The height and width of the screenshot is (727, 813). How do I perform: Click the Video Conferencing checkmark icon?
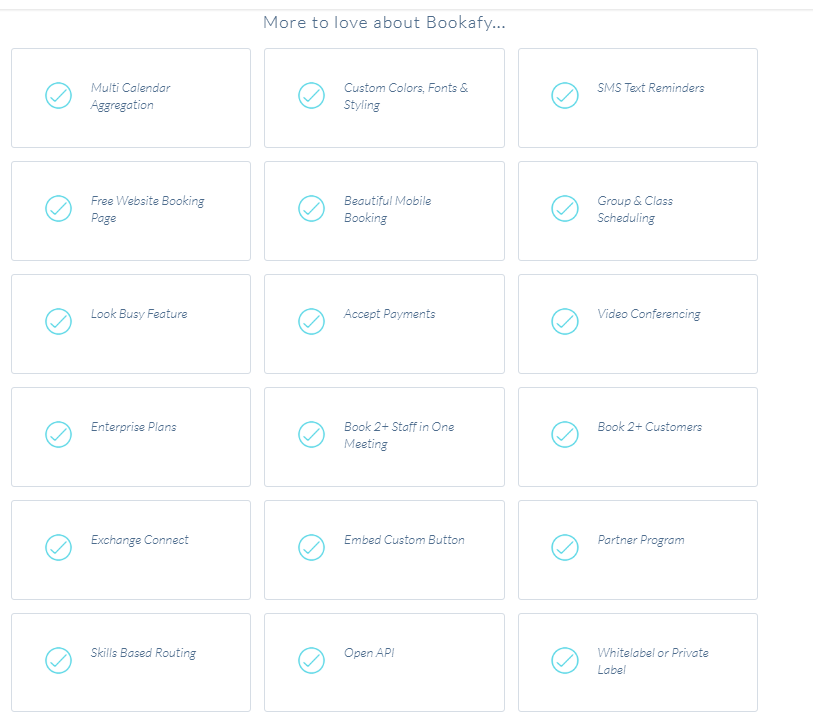tap(564, 322)
